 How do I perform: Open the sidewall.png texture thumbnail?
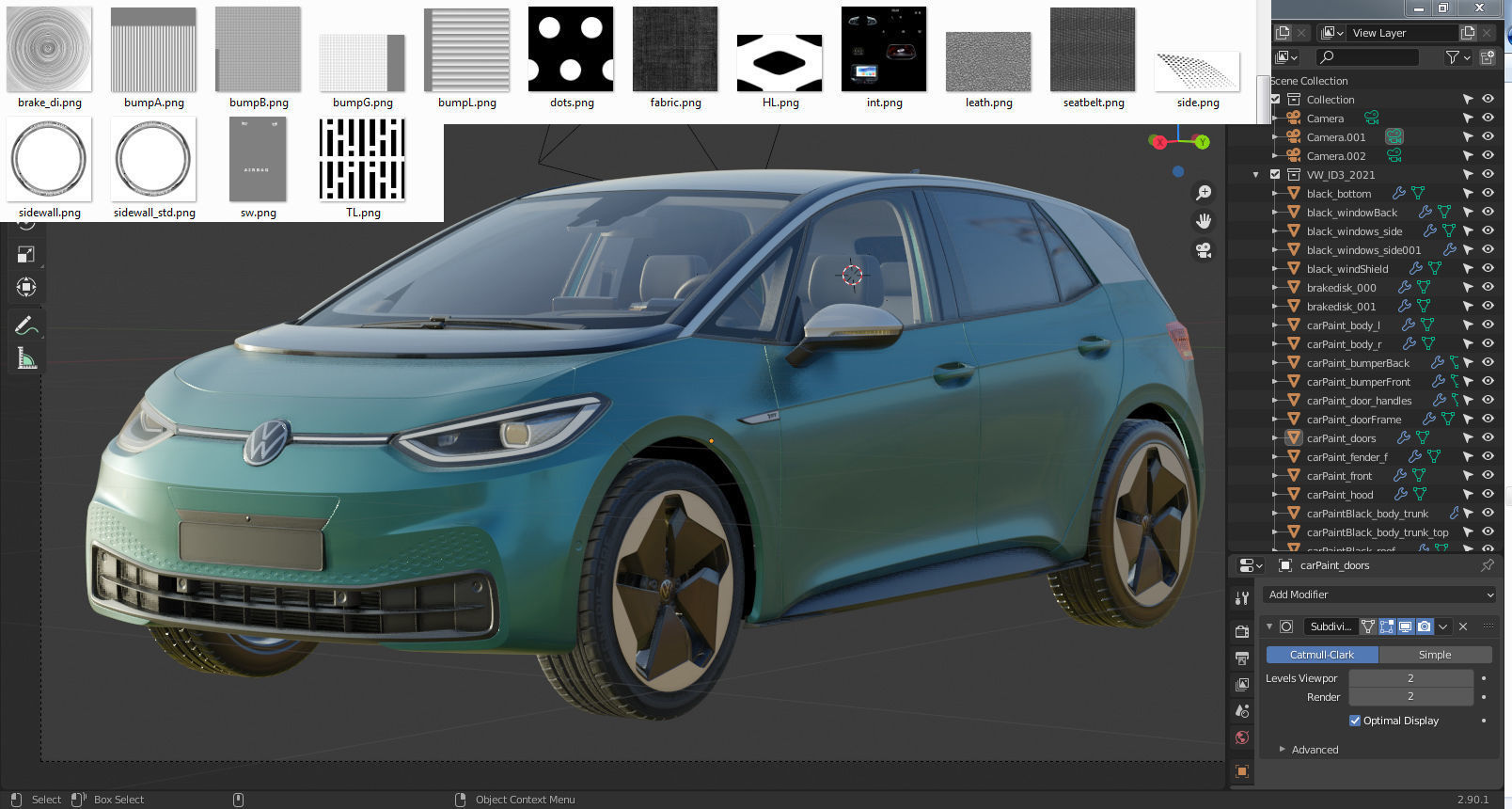pyautogui.click(x=49, y=159)
